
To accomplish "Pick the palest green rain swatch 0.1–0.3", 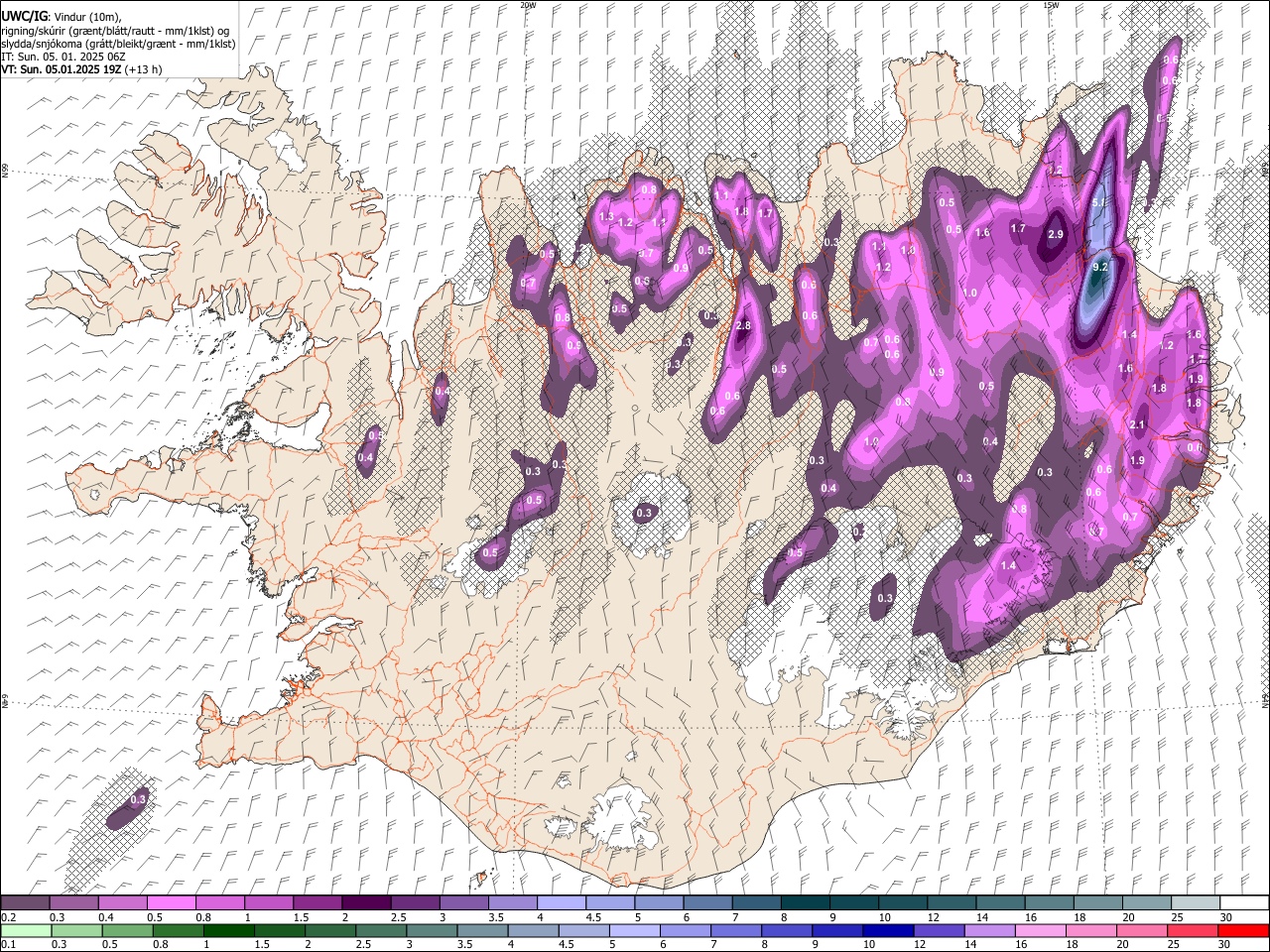I will point(26,930).
